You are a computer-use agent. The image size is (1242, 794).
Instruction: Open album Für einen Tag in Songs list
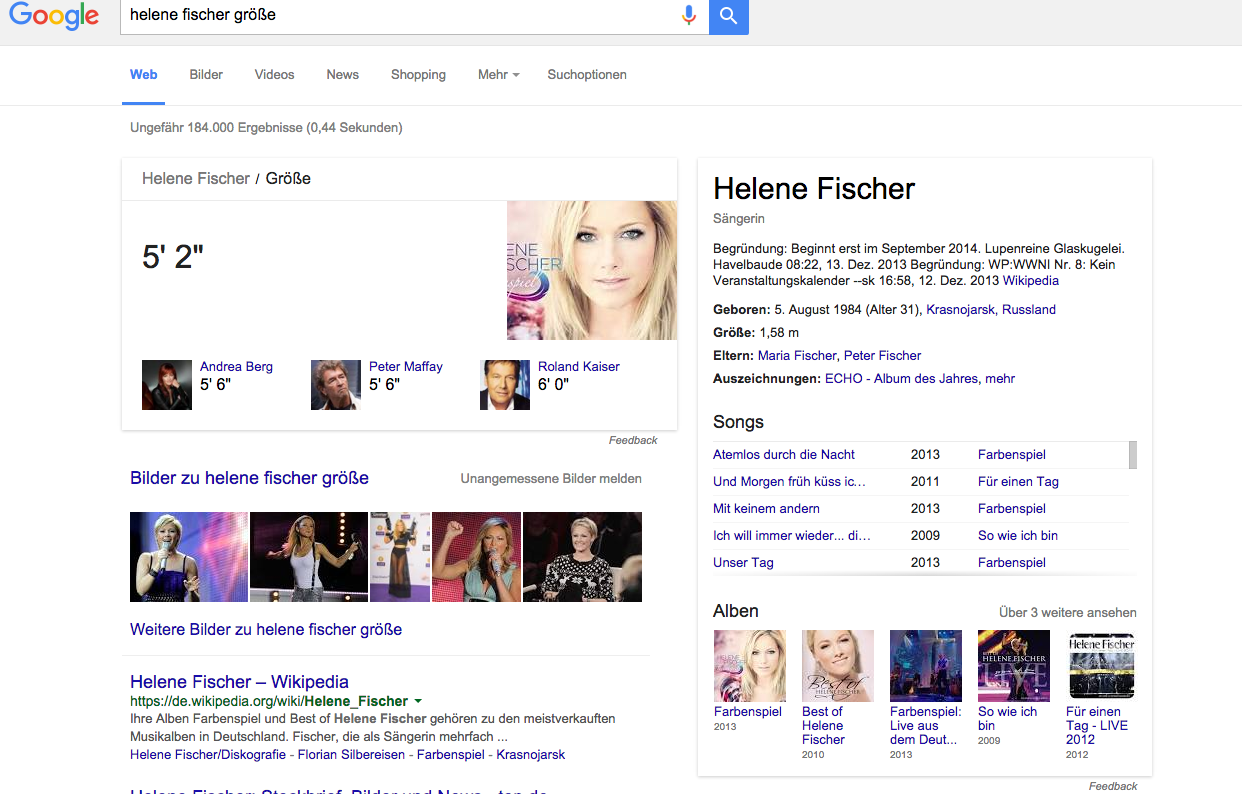pos(1018,482)
